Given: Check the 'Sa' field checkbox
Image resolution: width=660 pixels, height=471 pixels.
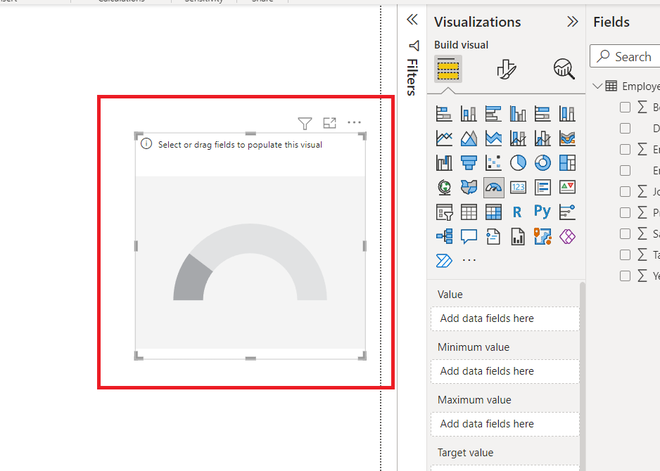Looking at the screenshot, I should coord(625,233).
